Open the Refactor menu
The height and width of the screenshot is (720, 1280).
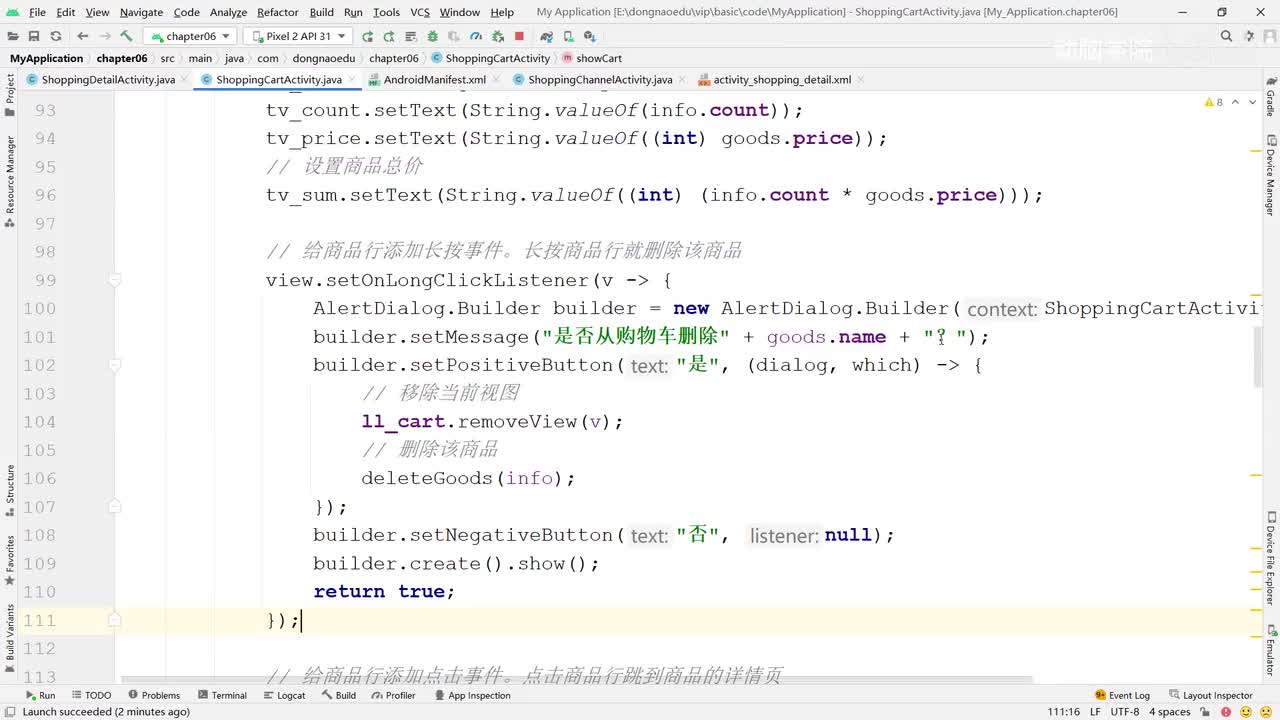click(278, 12)
